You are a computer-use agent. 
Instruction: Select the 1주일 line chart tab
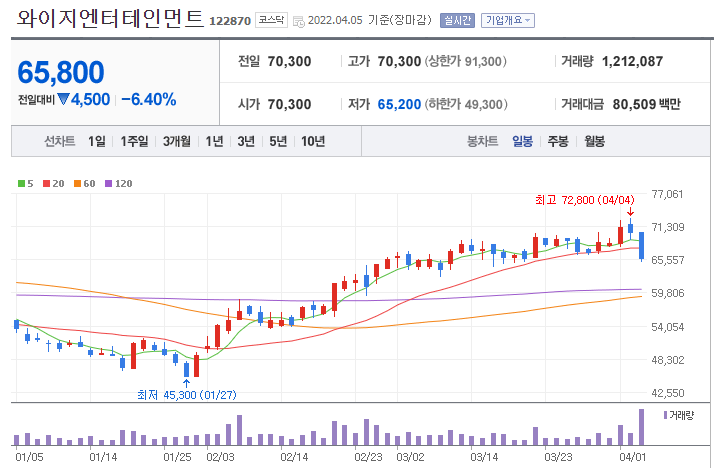pos(134,141)
